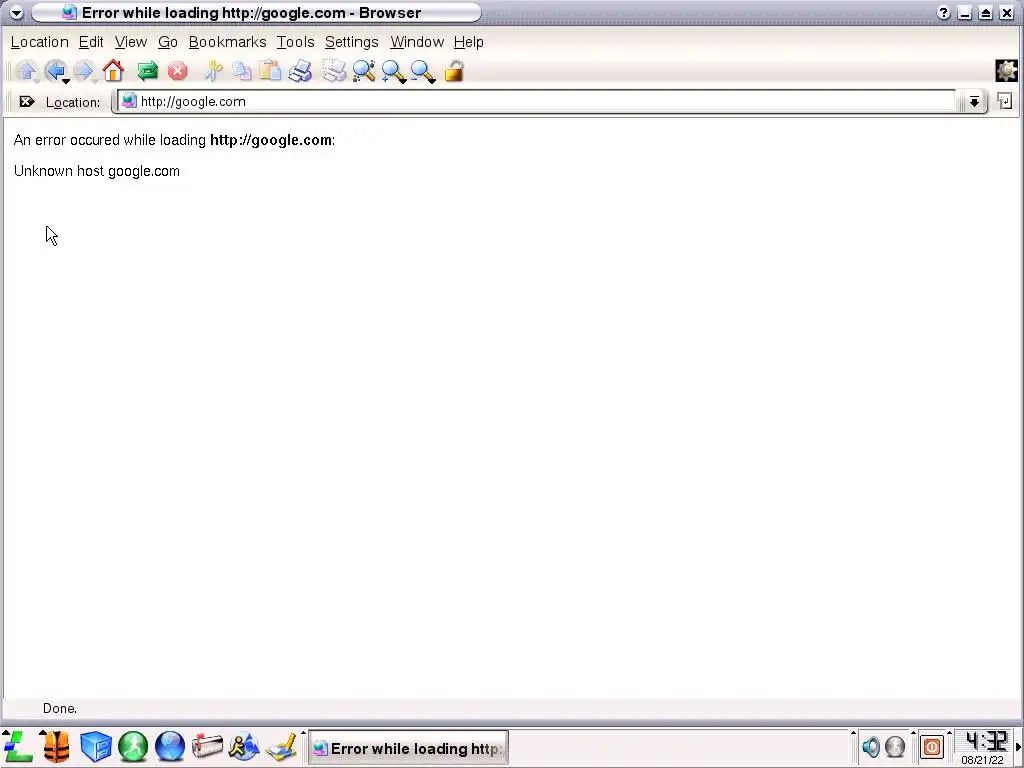Open the location history dropdown arrow
Viewport: 1024px width, 768px height.
tap(974, 102)
